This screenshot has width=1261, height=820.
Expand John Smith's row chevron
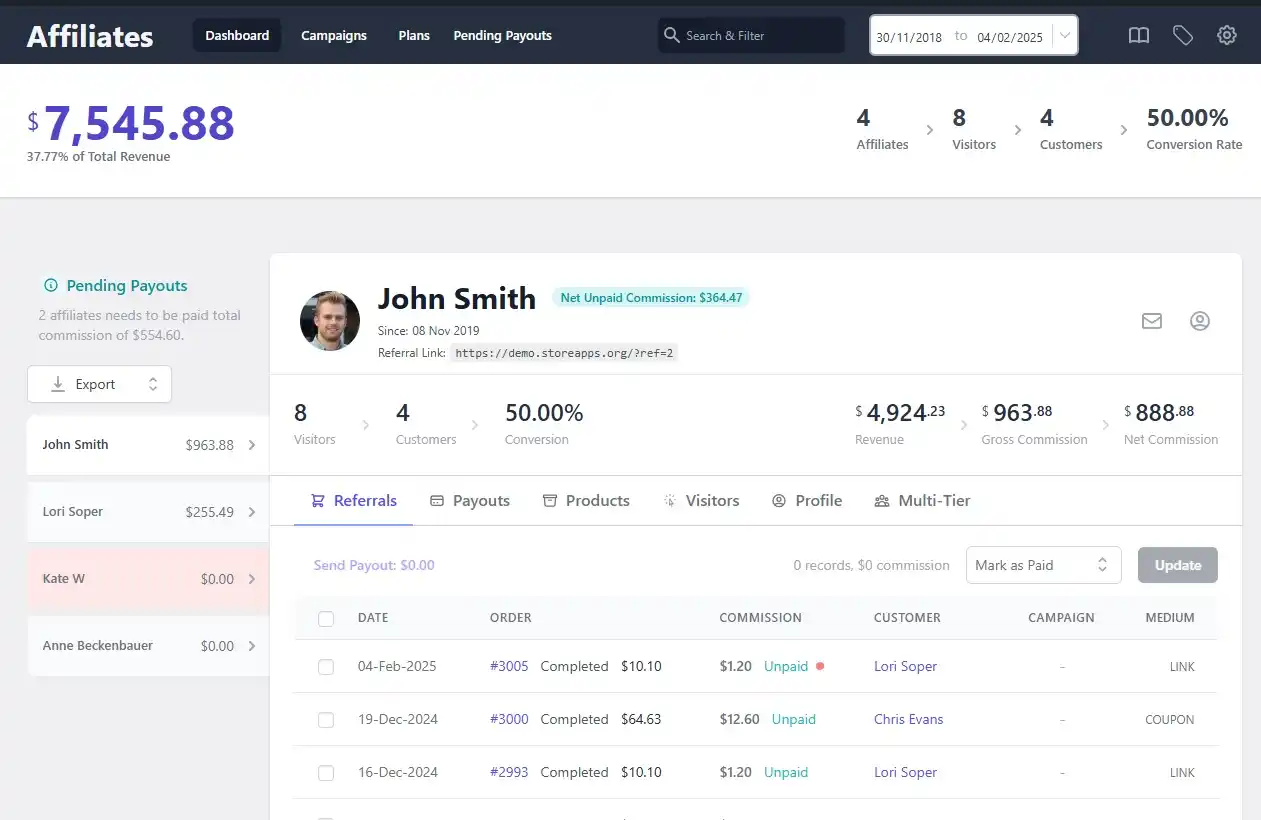(x=252, y=445)
